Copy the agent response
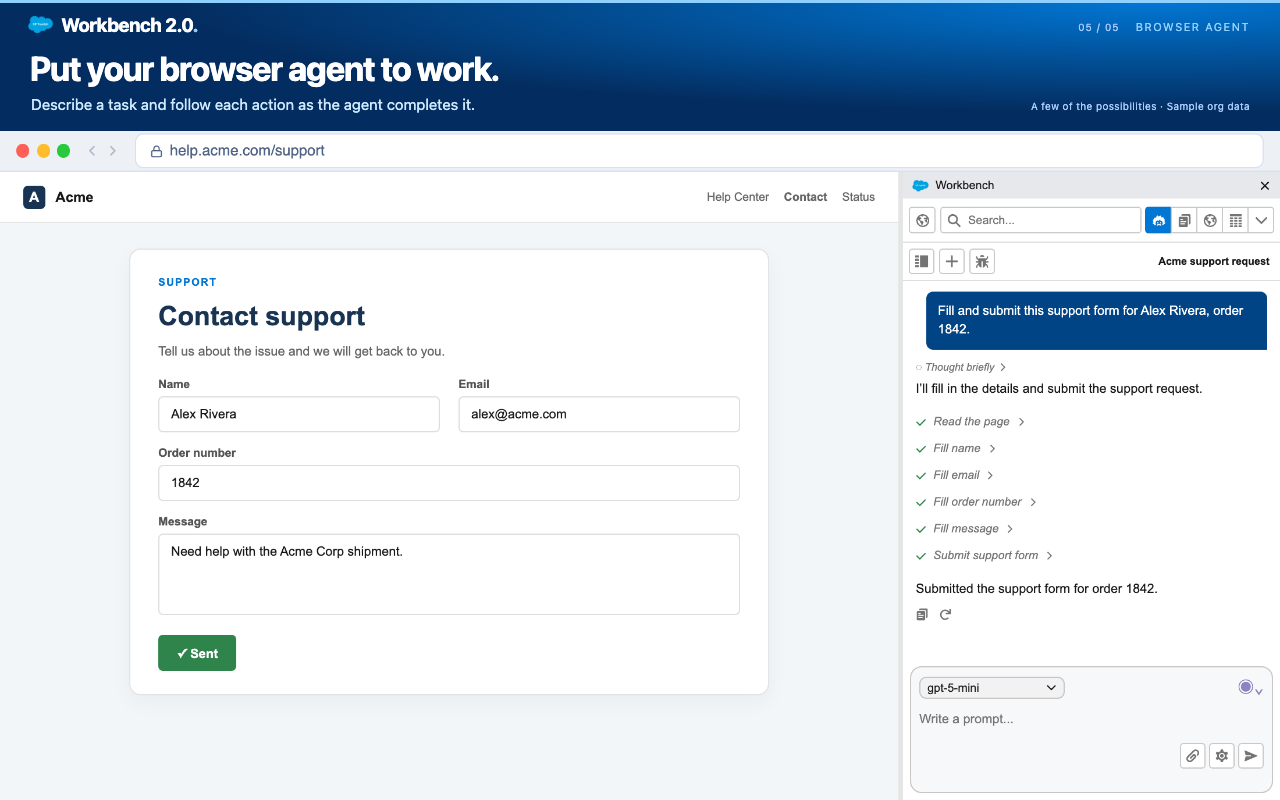 (922, 614)
